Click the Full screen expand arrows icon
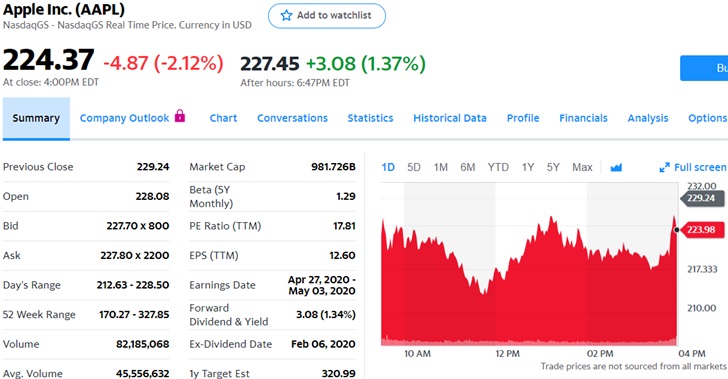This screenshot has width=728, height=379. coord(664,167)
